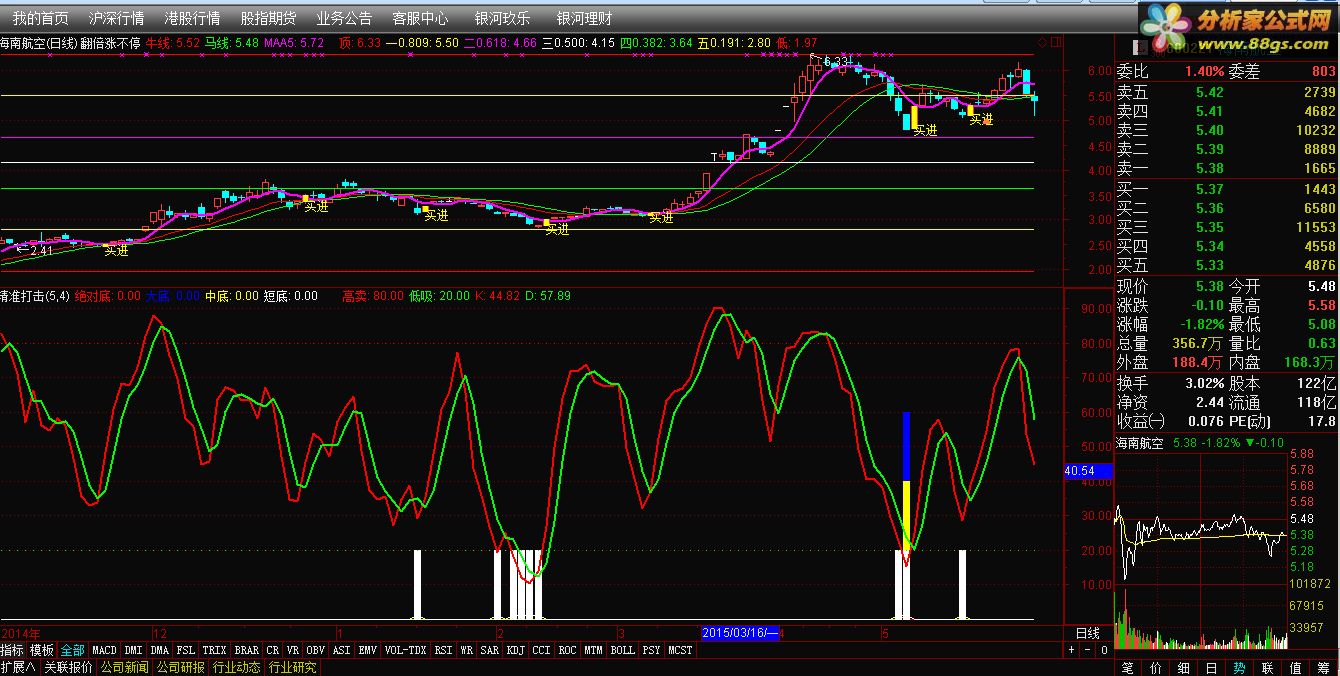
Task: Open 银河玖乐 menu item
Action: (502, 18)
